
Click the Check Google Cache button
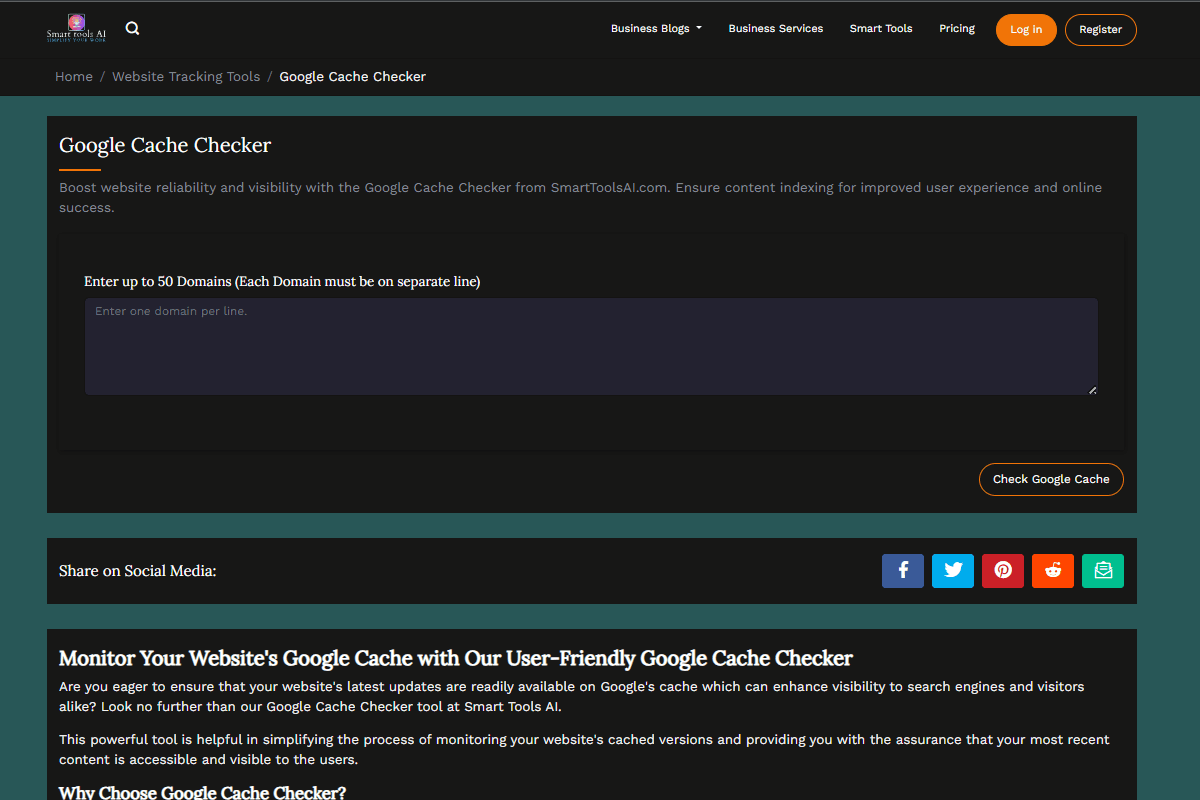(x=1051, y=479)
